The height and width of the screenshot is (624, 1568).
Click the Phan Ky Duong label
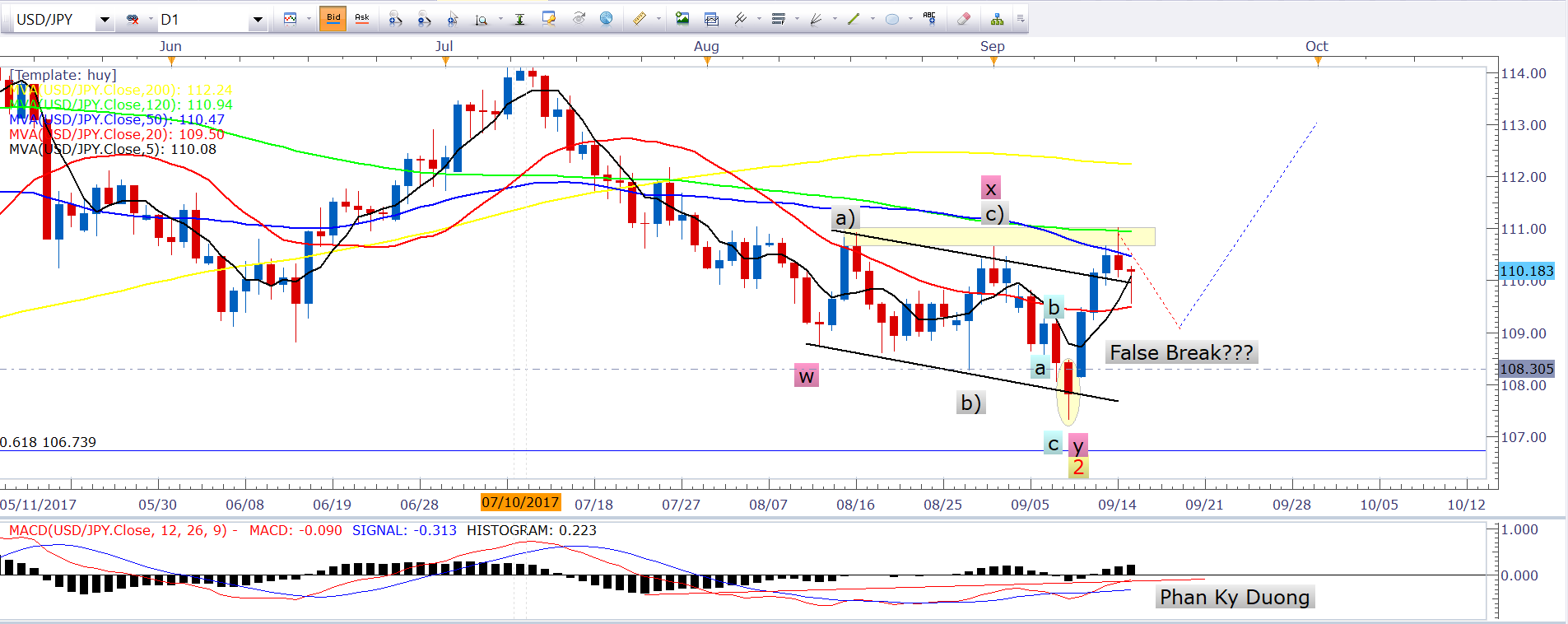point(1234,597)
